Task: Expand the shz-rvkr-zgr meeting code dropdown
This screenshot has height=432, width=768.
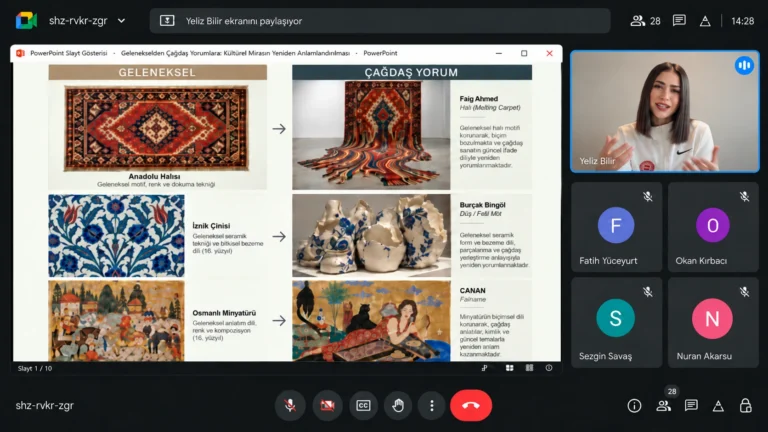Action: [x=121, y=21]
